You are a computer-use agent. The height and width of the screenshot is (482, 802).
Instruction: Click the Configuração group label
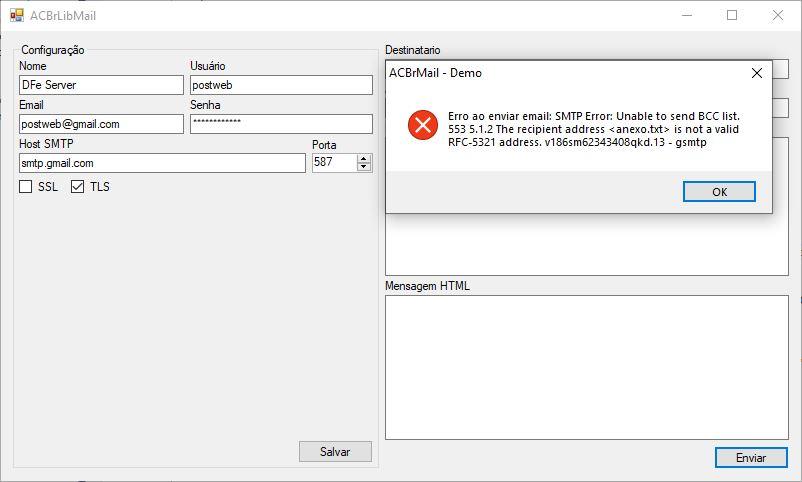53,50
